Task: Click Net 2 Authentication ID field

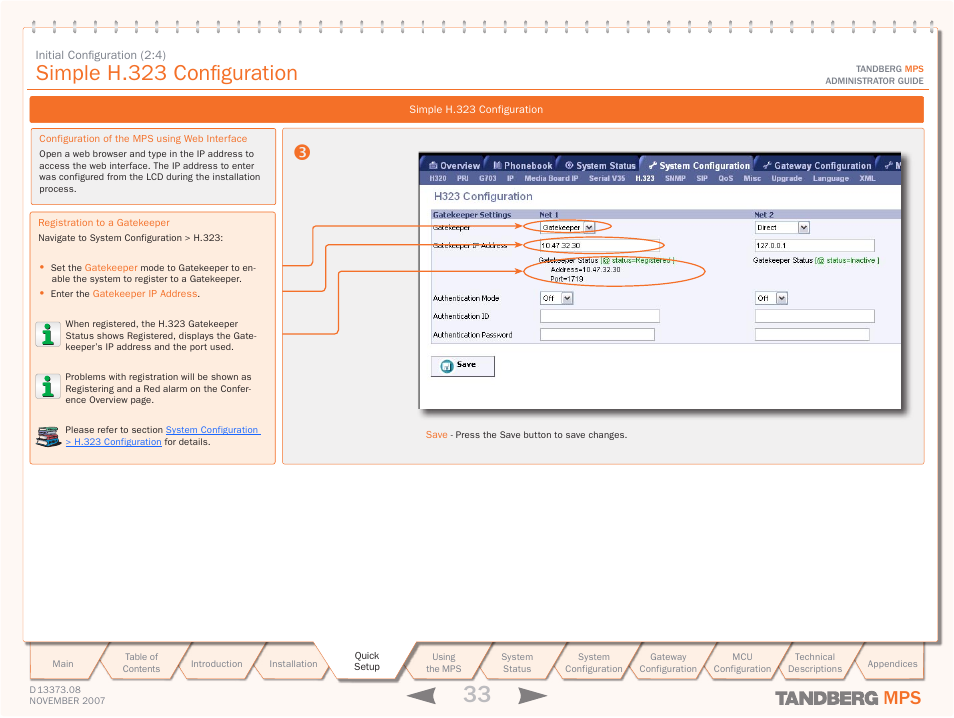Action: [x=814, y=316]
